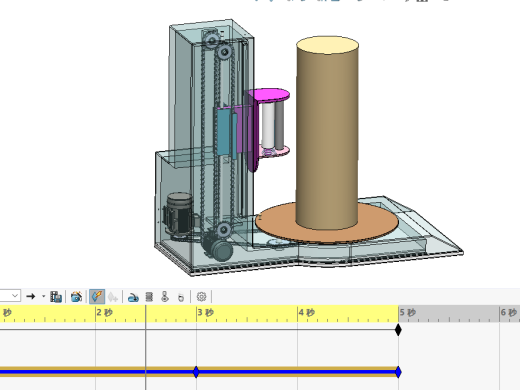Screen dimensions: 520x390
Task: Add a Motor to the motion study
Action: click(x=133, y=296)
